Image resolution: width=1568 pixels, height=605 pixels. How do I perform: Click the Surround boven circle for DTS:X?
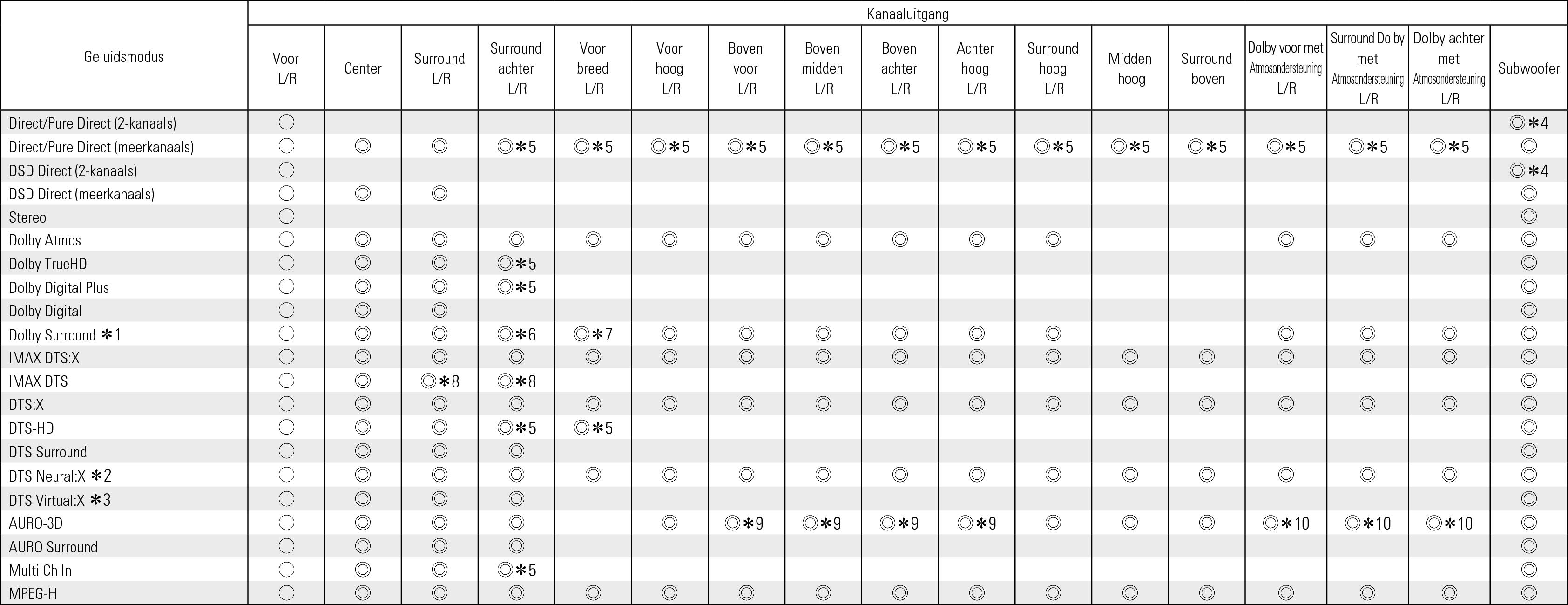pyautogui.click(x=1207, y=404)
